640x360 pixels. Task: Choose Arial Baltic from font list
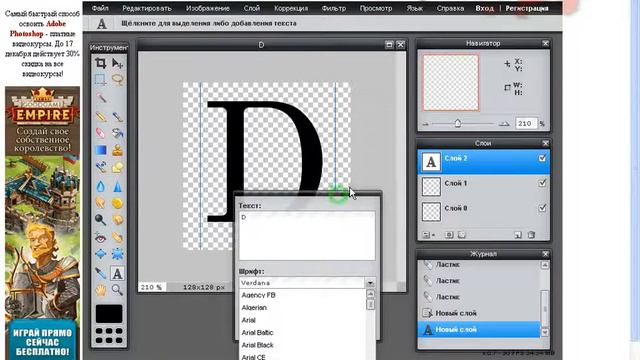258,333
